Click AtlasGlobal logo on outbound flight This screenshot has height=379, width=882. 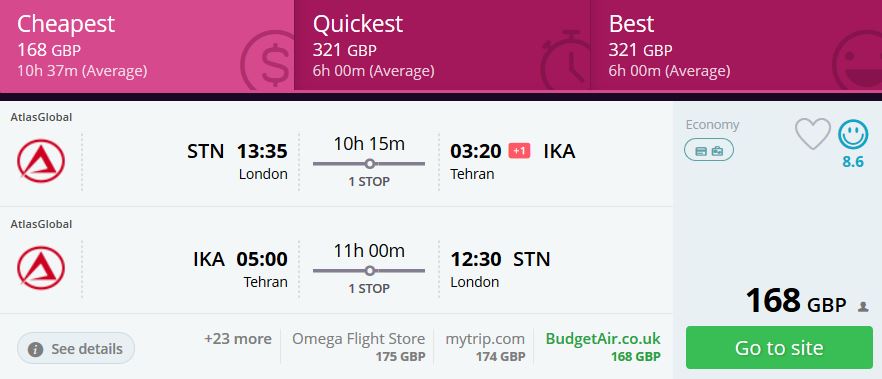tap(40, 161)
